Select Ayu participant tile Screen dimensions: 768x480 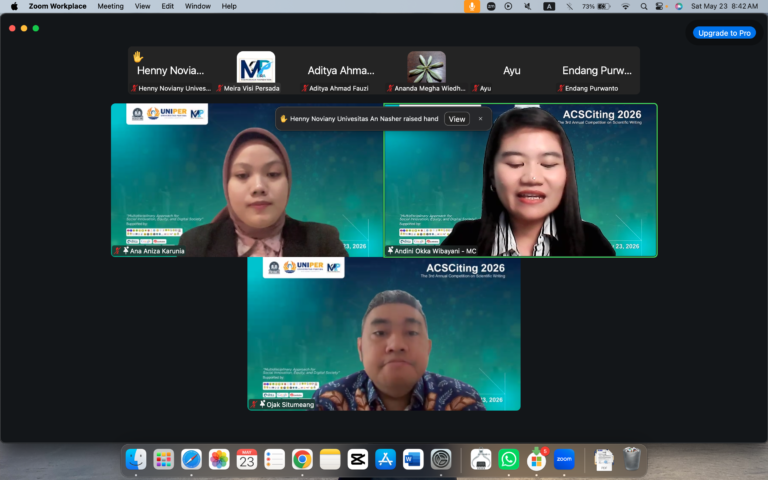pos(511,71)
